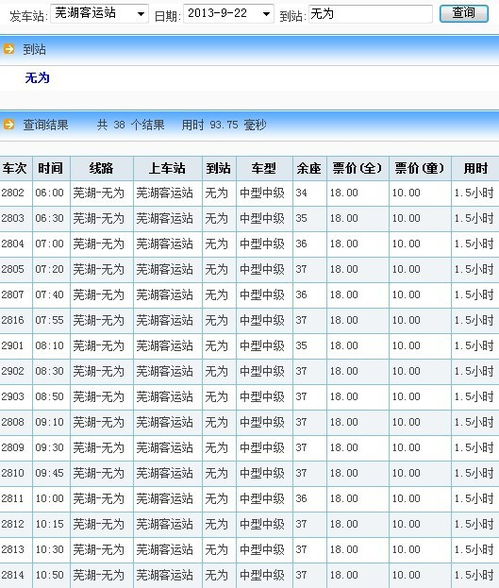Select train number 2811
The width and height of the screenshot is (499, 588).
(x=13, y=499)
